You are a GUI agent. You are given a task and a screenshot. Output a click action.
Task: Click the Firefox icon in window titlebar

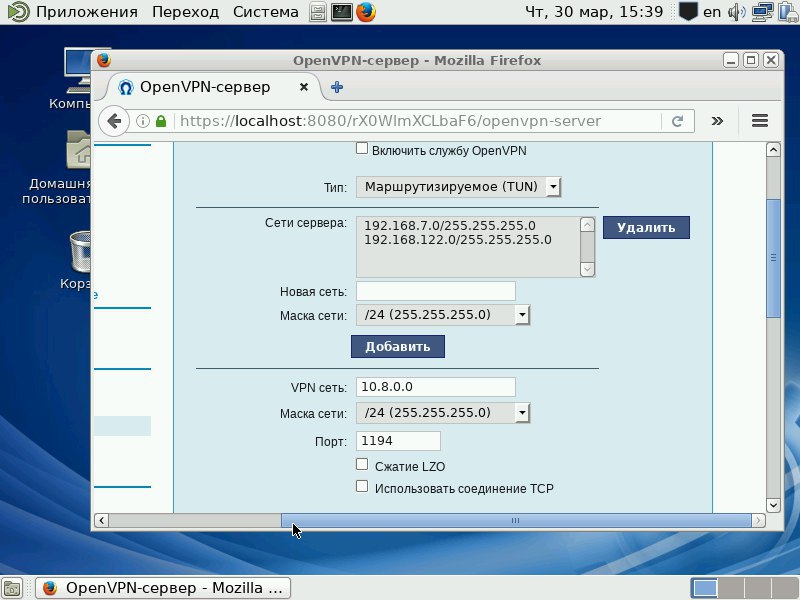pos(104,60)
